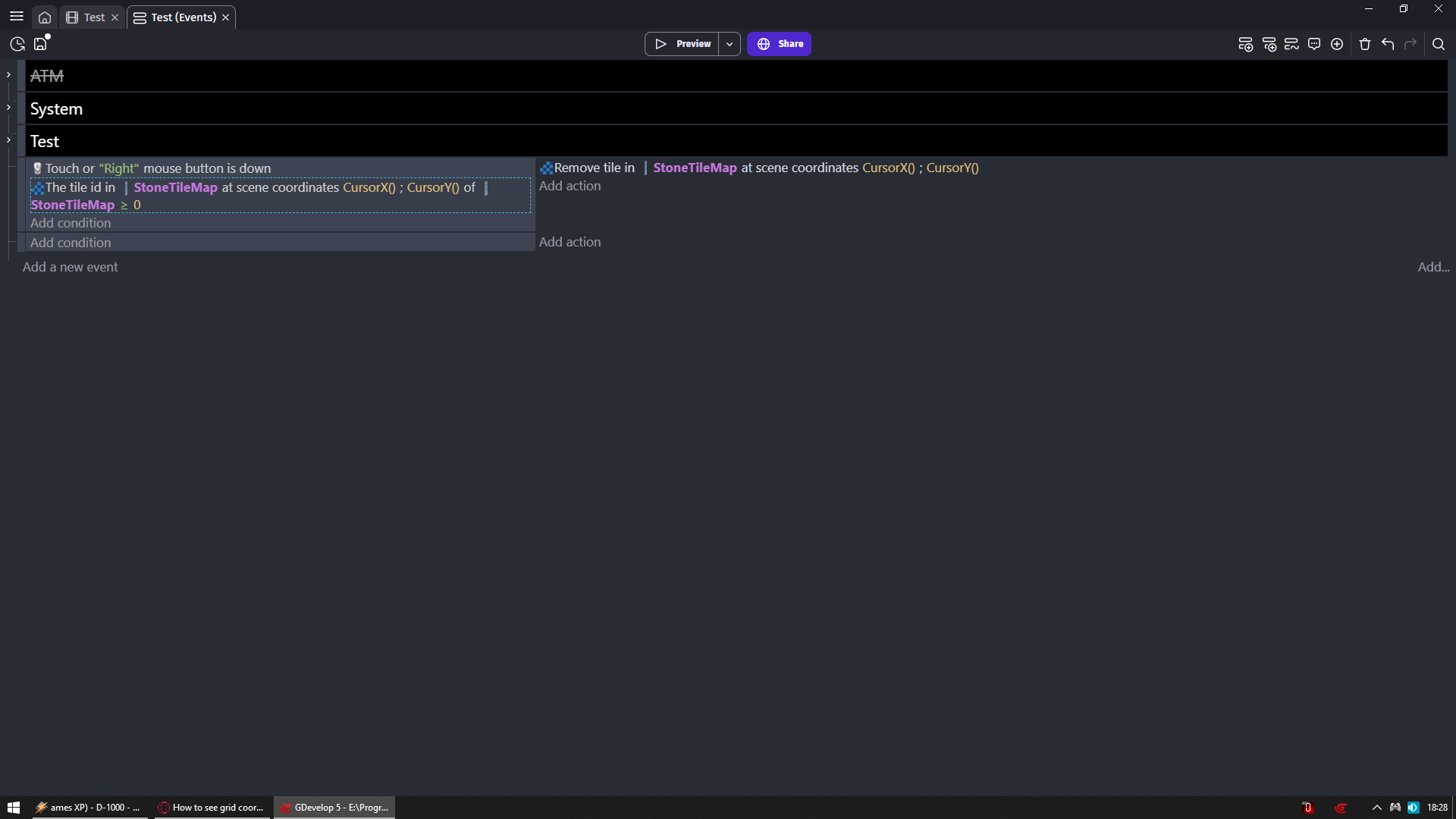1456x819 pixels.
Task: Click the add comment icon
Action: click(x=1314, y=44)
